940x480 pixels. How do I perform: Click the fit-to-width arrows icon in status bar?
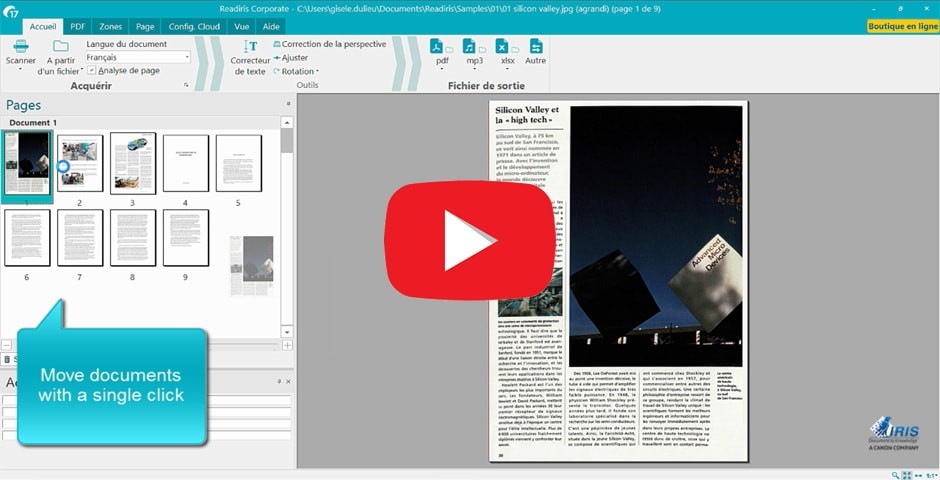918,475
